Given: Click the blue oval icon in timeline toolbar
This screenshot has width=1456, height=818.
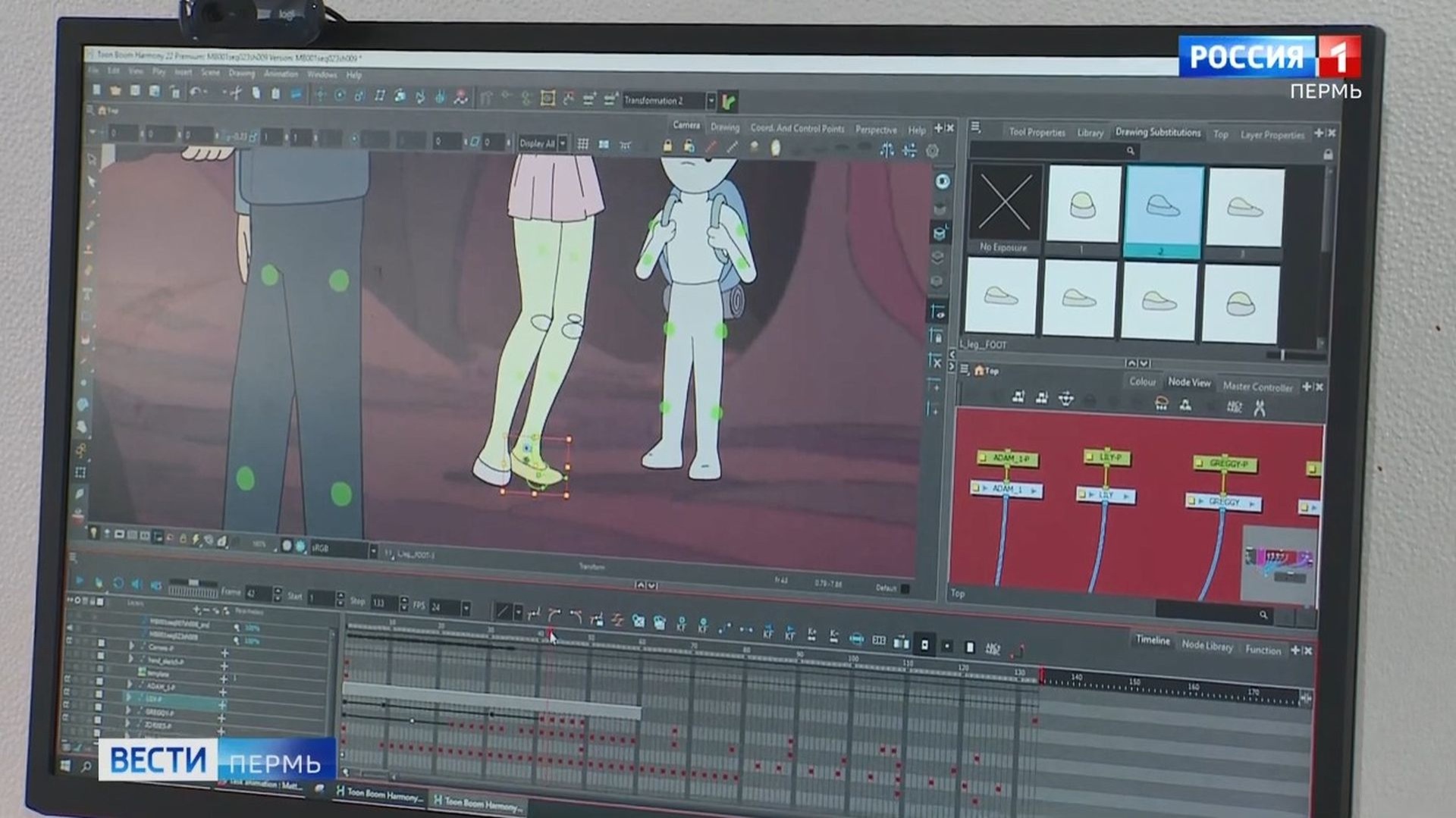Looking at the screenshot, I should [856, 639].
